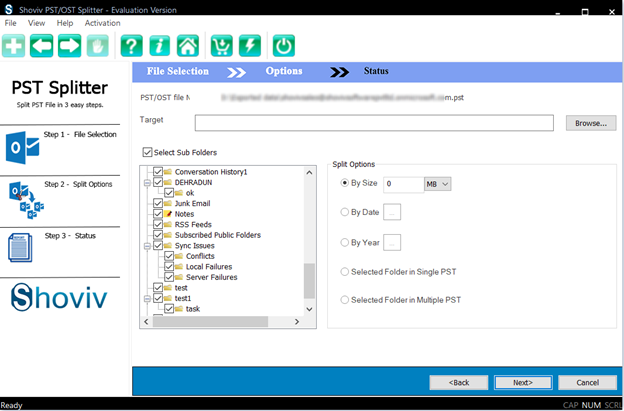Select the By Year radio button

pos(345,242)
